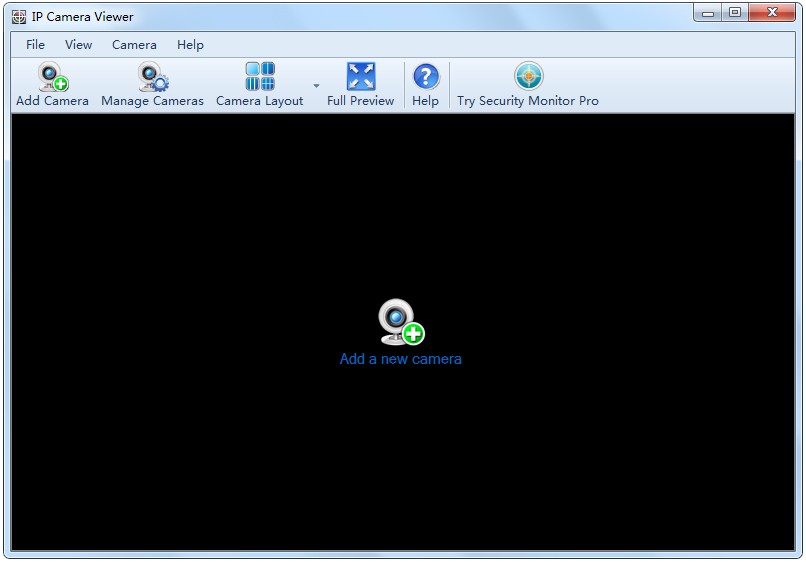This screenshot has height=562, width=806.
Task: Open the Help menu in the menu bar
Action: pyautogui.click(x=190, y=44)
